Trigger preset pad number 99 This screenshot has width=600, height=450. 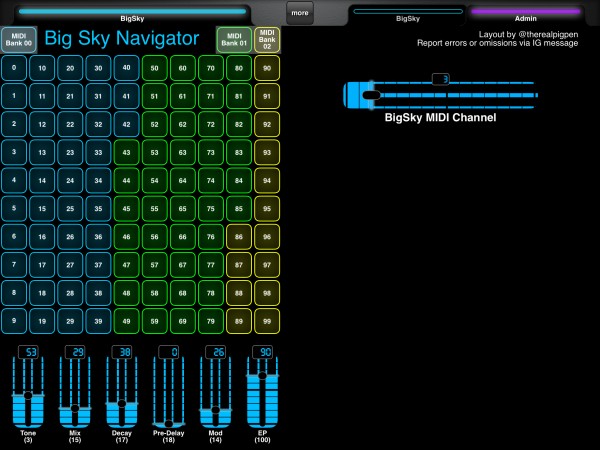tap(267, 321)
